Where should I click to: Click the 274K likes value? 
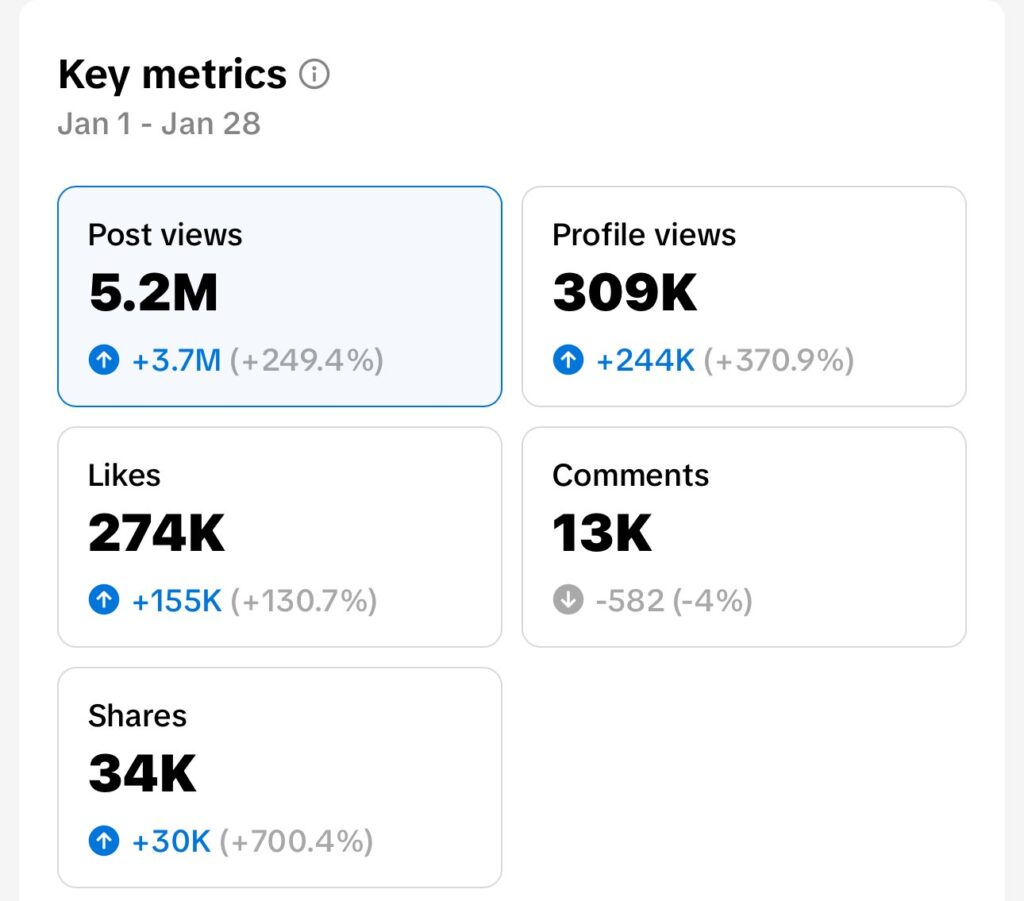pos(157,533)
